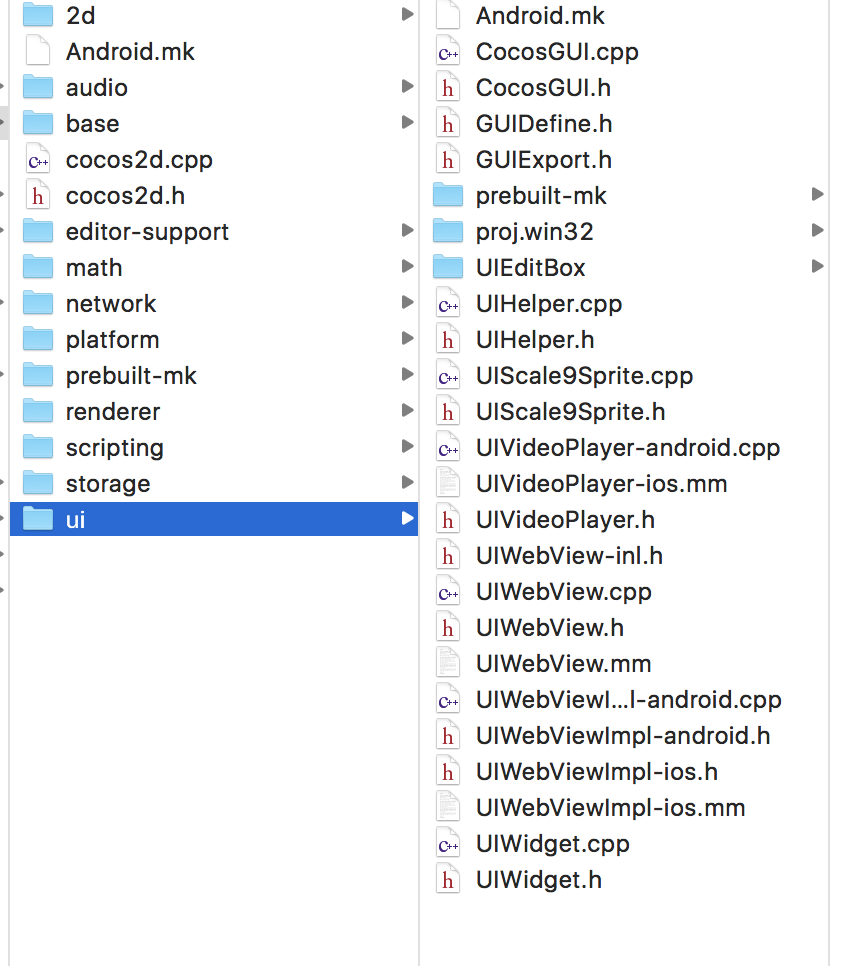Click the selected ui folder icon

[x=38, y=519]
